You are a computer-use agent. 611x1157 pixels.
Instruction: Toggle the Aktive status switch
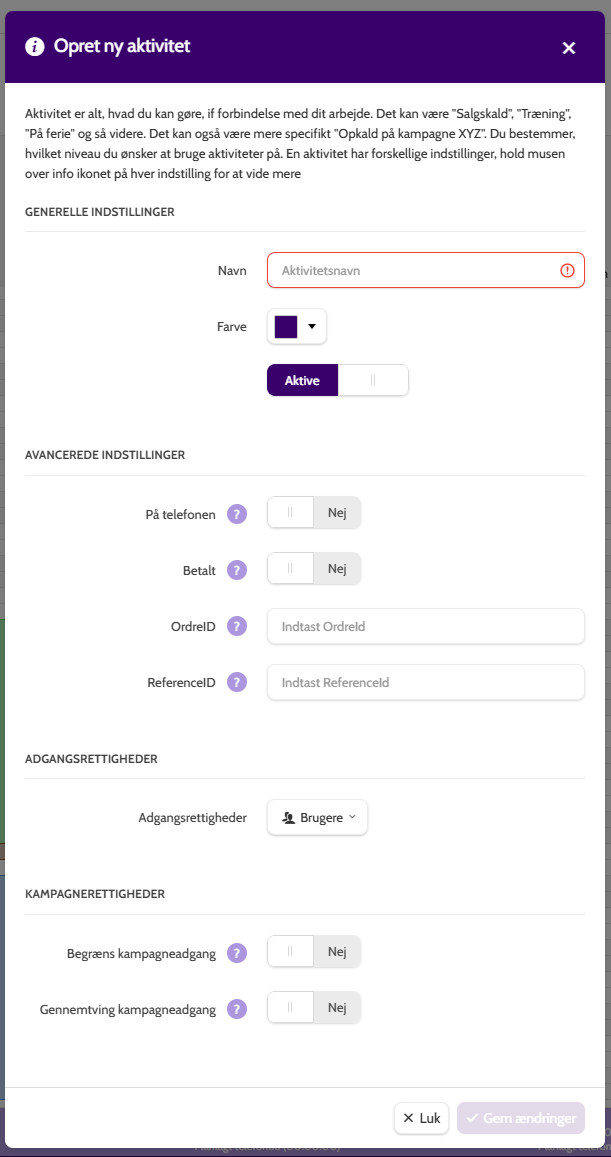337,380
